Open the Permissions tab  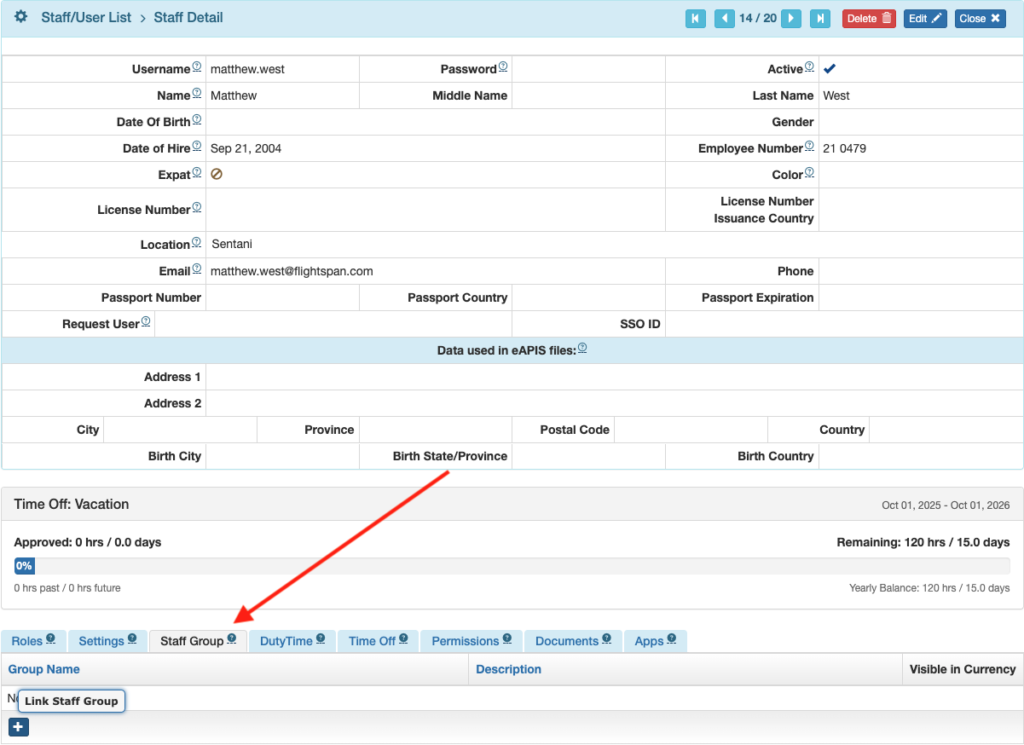471,641
